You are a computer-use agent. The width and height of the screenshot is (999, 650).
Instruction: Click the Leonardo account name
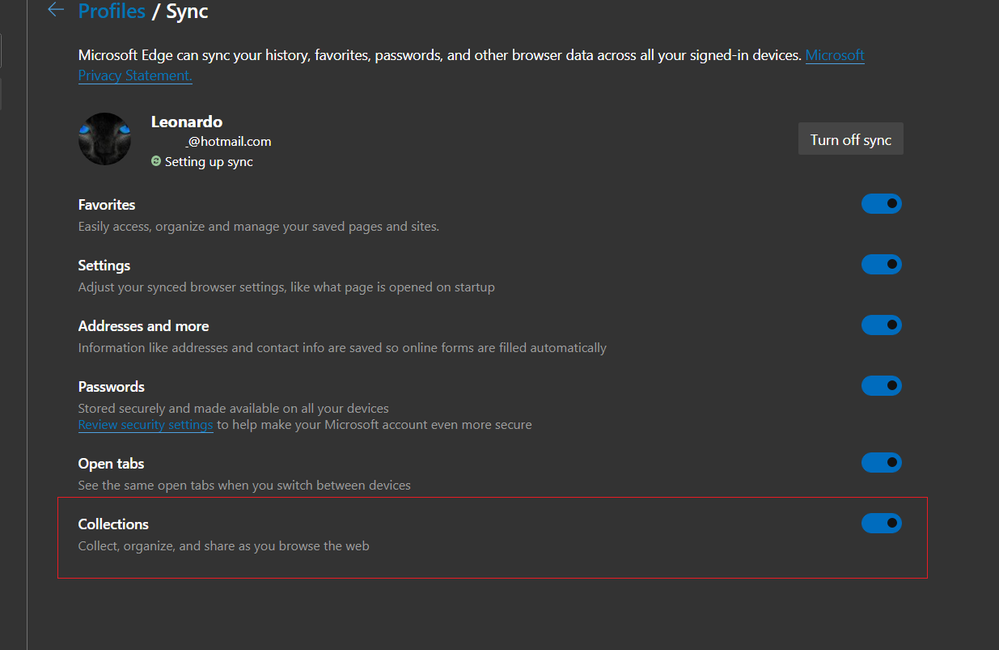187,122
